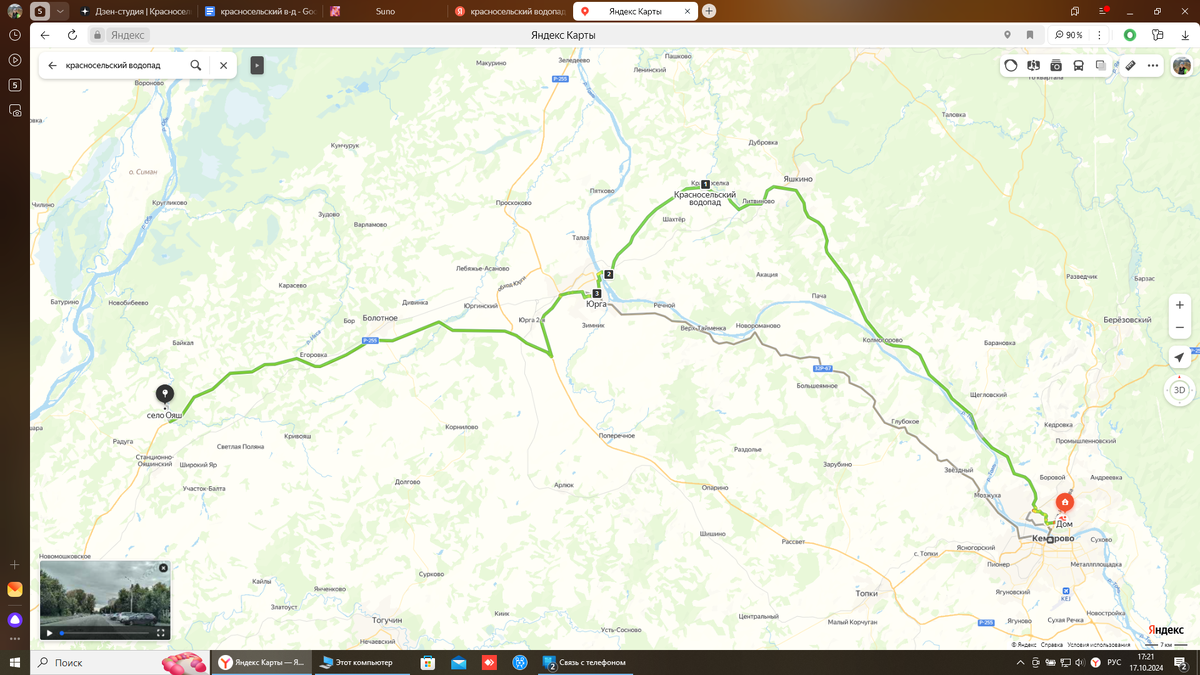Open a new browser tab with plus
Viewport: 1200px width, 675px height.
pos(709,11)
